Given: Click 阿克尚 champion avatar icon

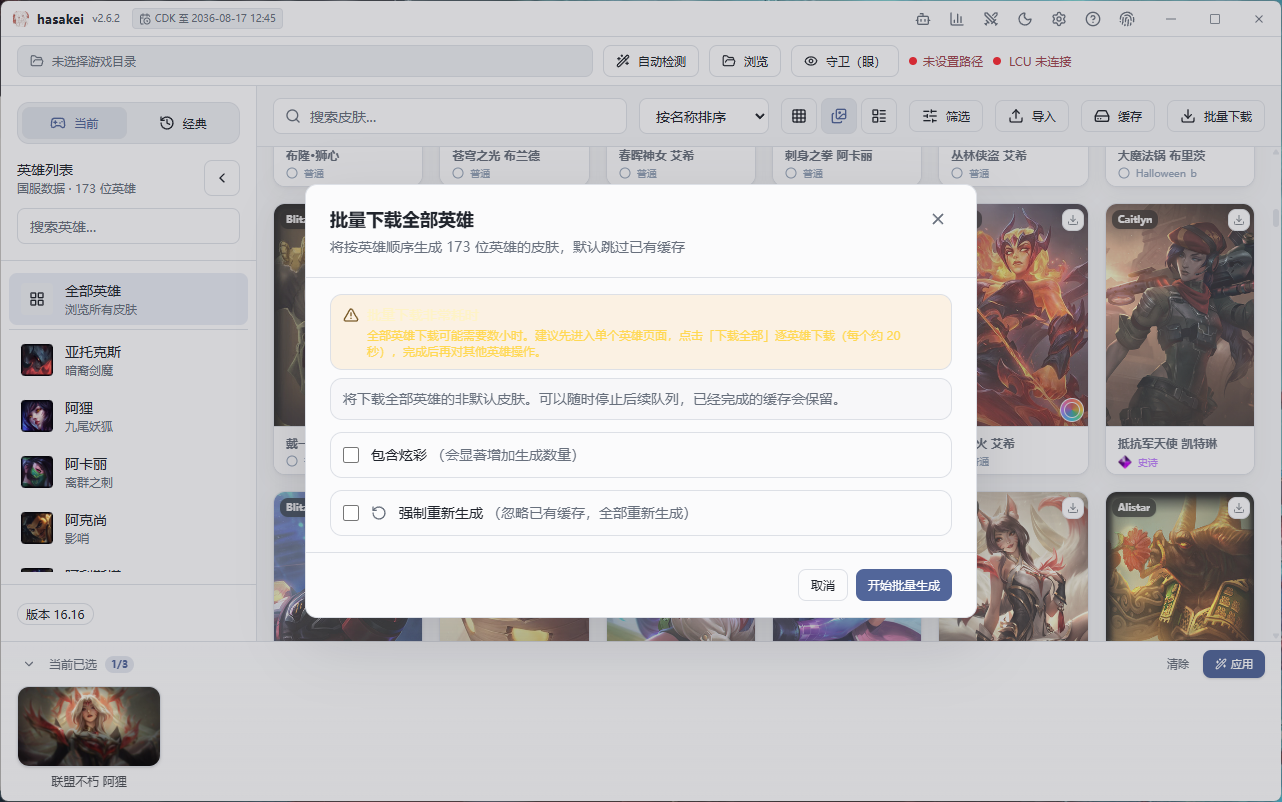Looking at the screenshot, I should tap(37, 528).
